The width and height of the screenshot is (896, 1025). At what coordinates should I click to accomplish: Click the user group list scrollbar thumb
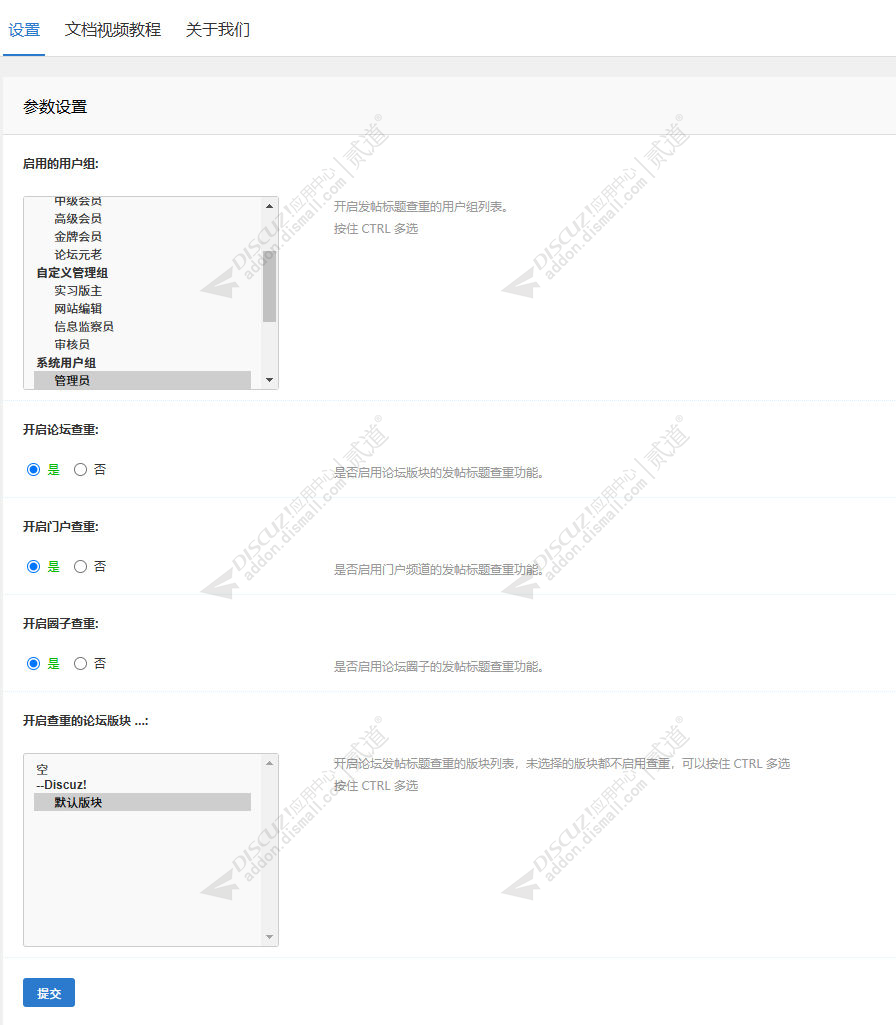269,286
